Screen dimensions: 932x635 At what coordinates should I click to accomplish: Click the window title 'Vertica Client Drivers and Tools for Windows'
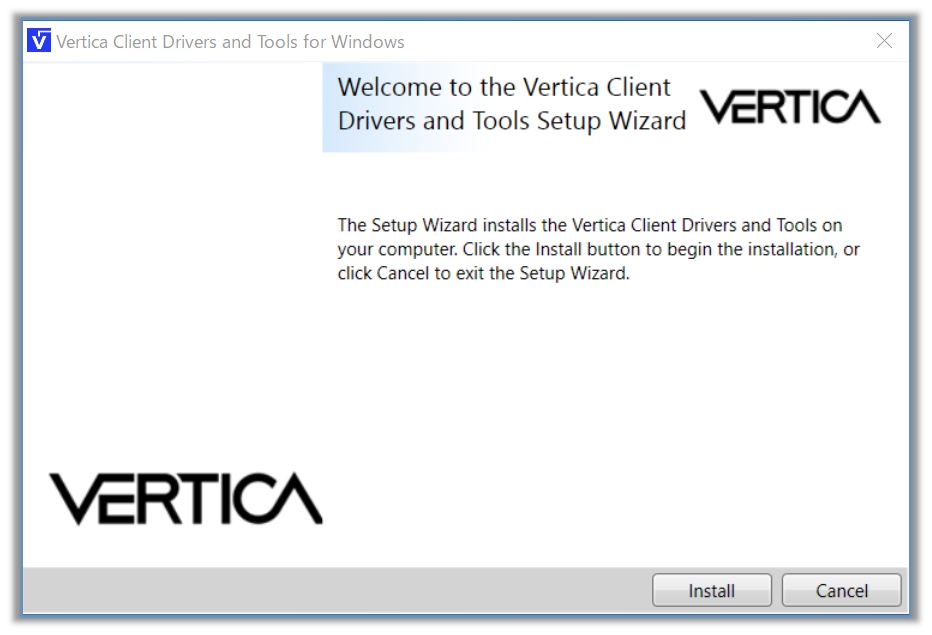(x=230, y=42)
